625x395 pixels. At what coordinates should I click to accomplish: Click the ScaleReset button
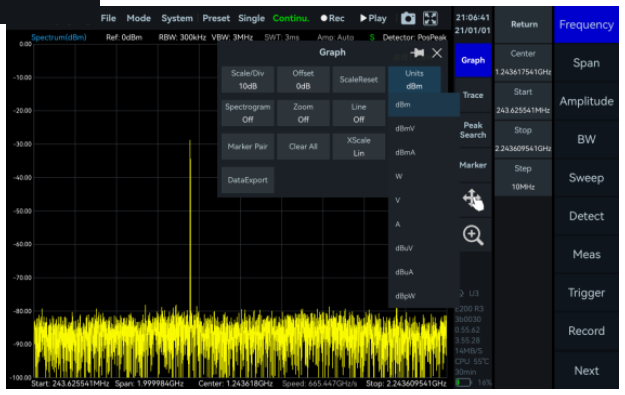click(358, 80)
